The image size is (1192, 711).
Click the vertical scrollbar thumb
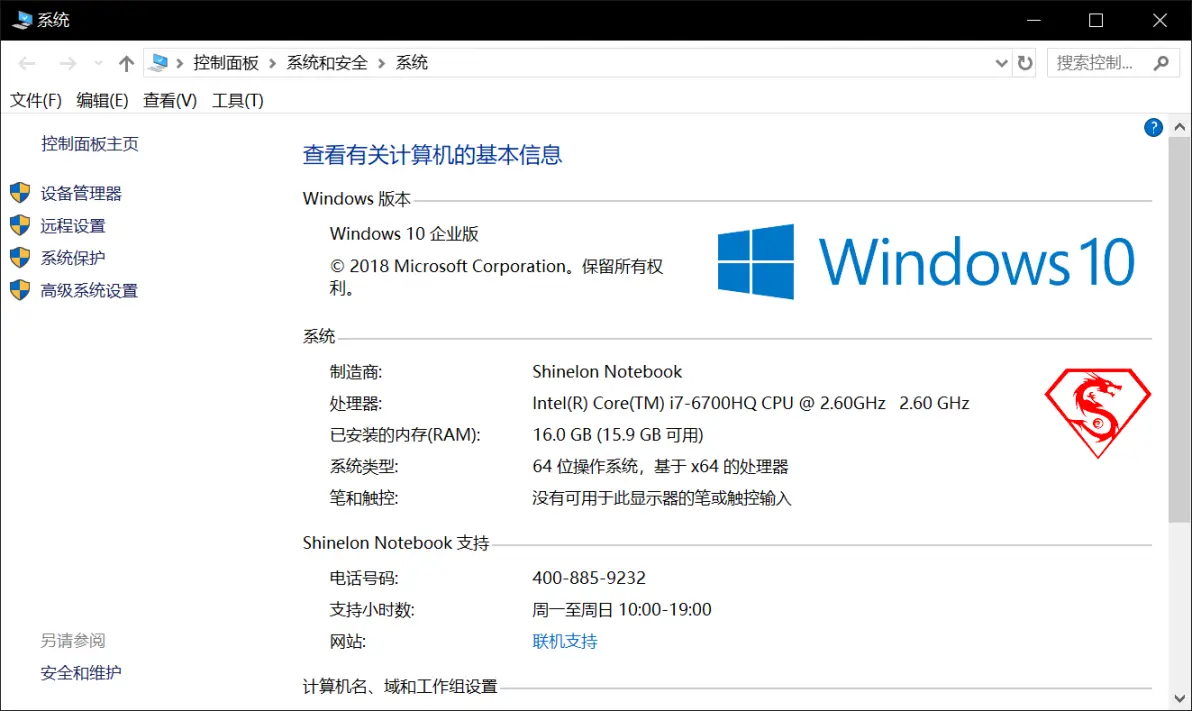(x=1180, y=330)
